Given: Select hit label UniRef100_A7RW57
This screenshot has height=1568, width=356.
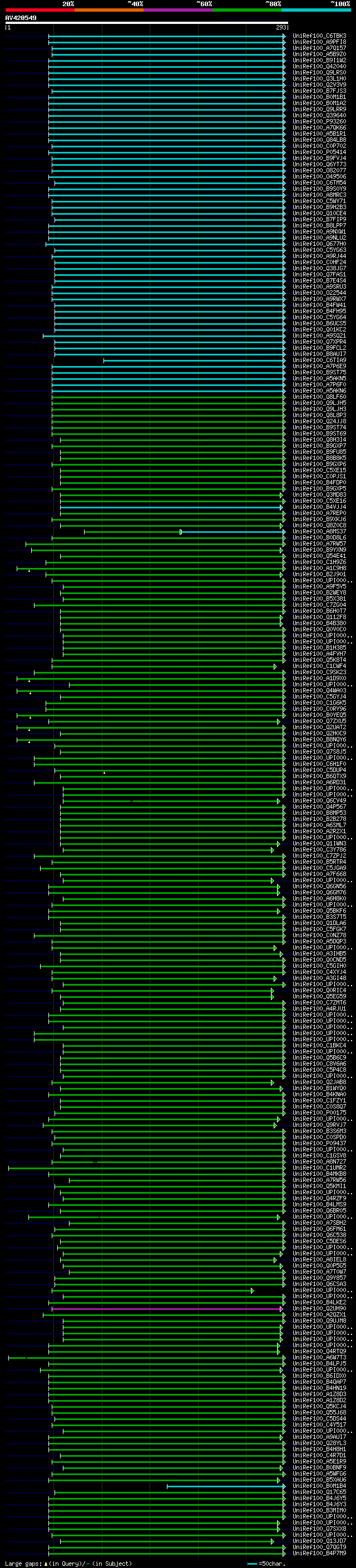Looking at the screenshot, I should pos(319,544).
